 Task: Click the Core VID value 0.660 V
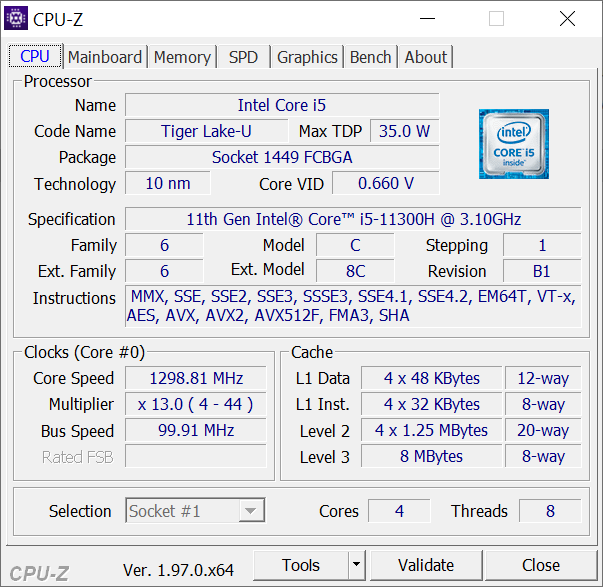(x=386, y=183)
